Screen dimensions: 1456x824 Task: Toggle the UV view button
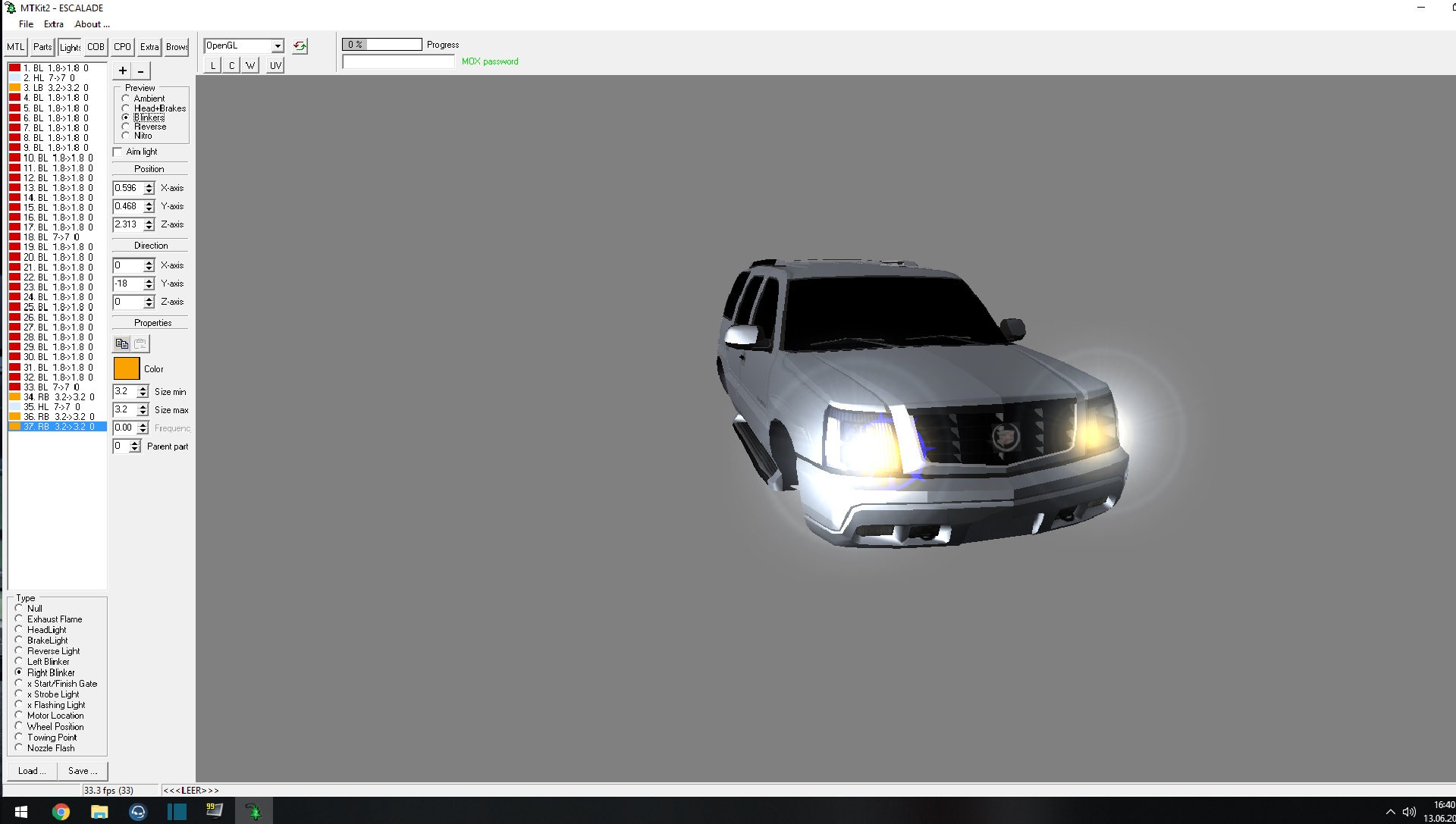pos(275,65)
